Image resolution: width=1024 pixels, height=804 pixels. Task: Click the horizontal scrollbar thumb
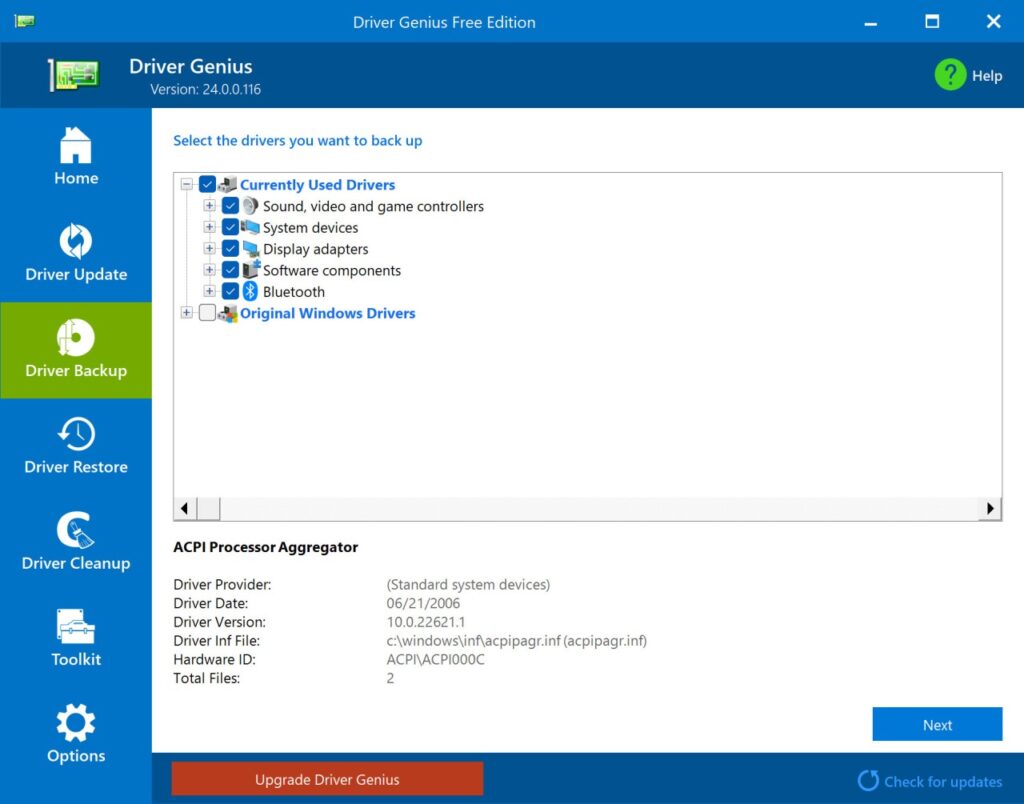(208, 508)
